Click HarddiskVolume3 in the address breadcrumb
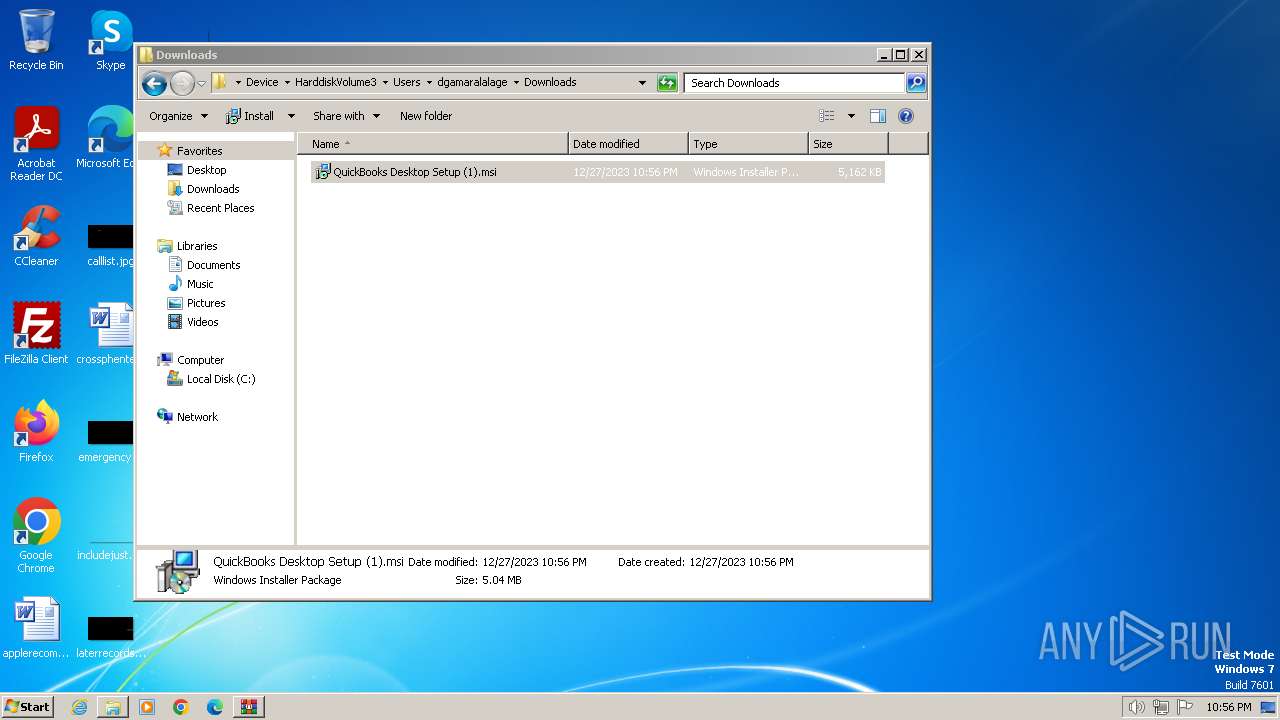 click(x=336, y=83)
